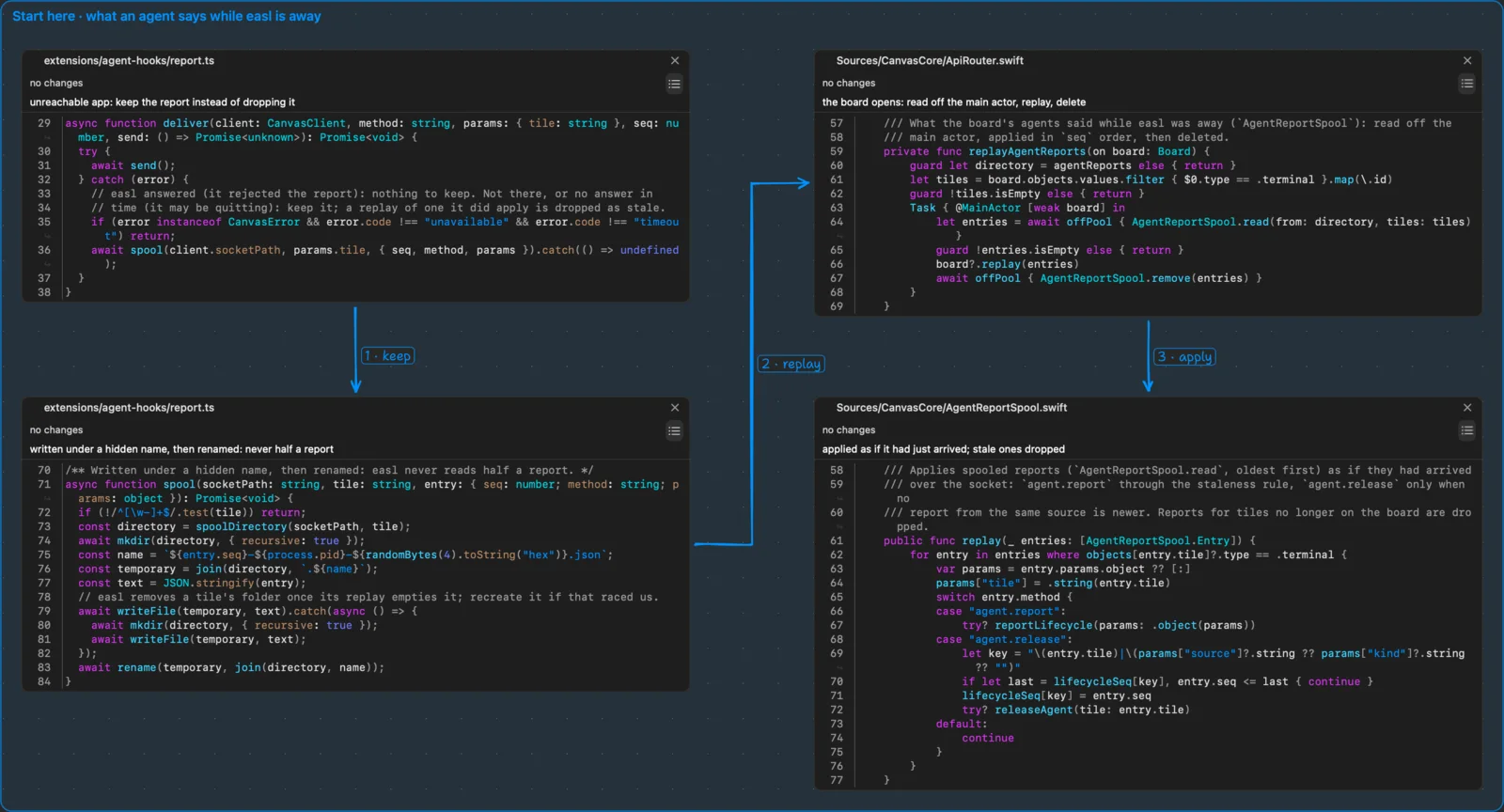Image resolution: width=1504 pixels, height=812 pixels.
Task: Select report.ts title above 'unreachable app' description
Action: coord(129,60)
